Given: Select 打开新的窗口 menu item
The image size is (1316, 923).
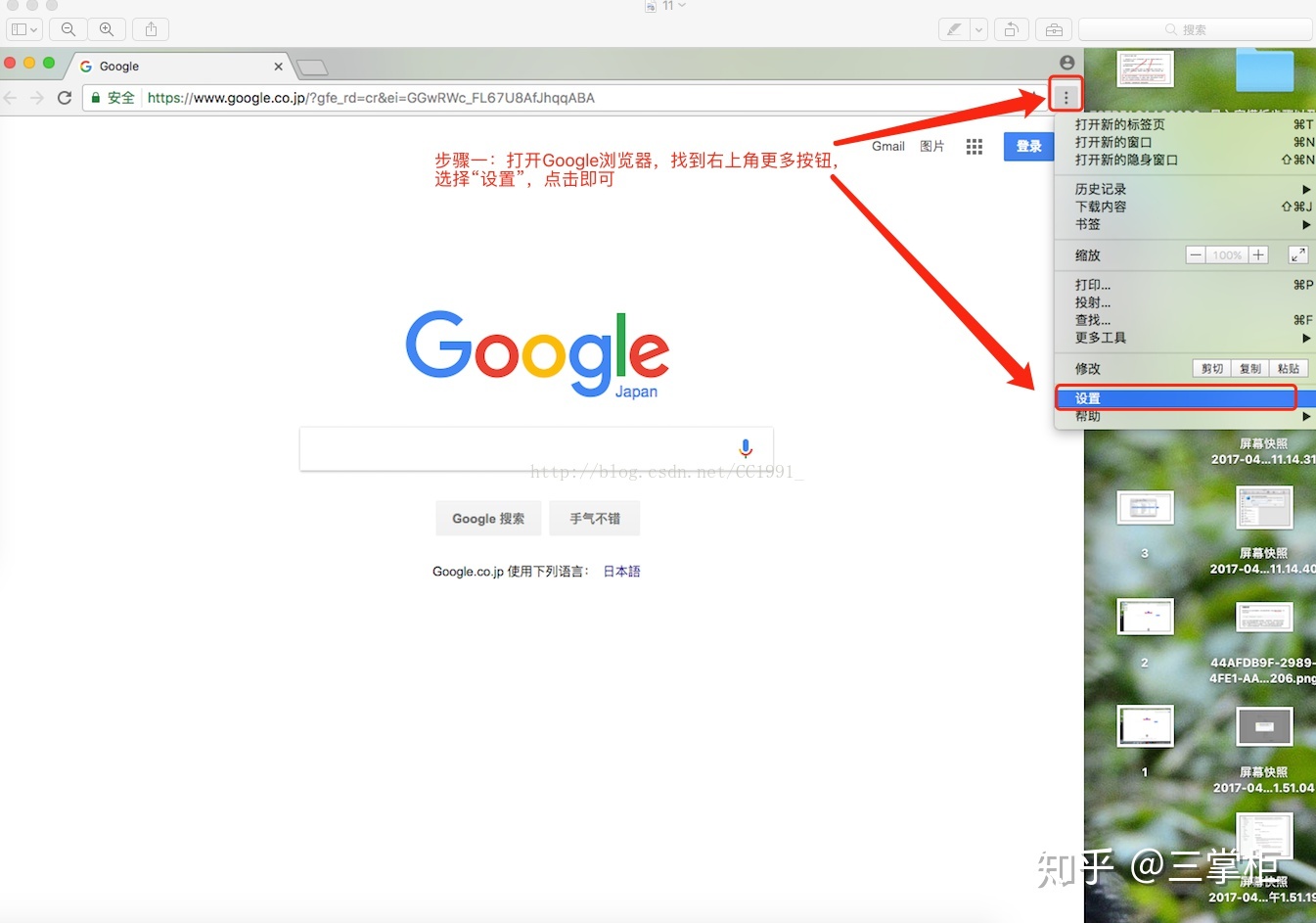Looking at the screenshot, I should pos(1186,142).
